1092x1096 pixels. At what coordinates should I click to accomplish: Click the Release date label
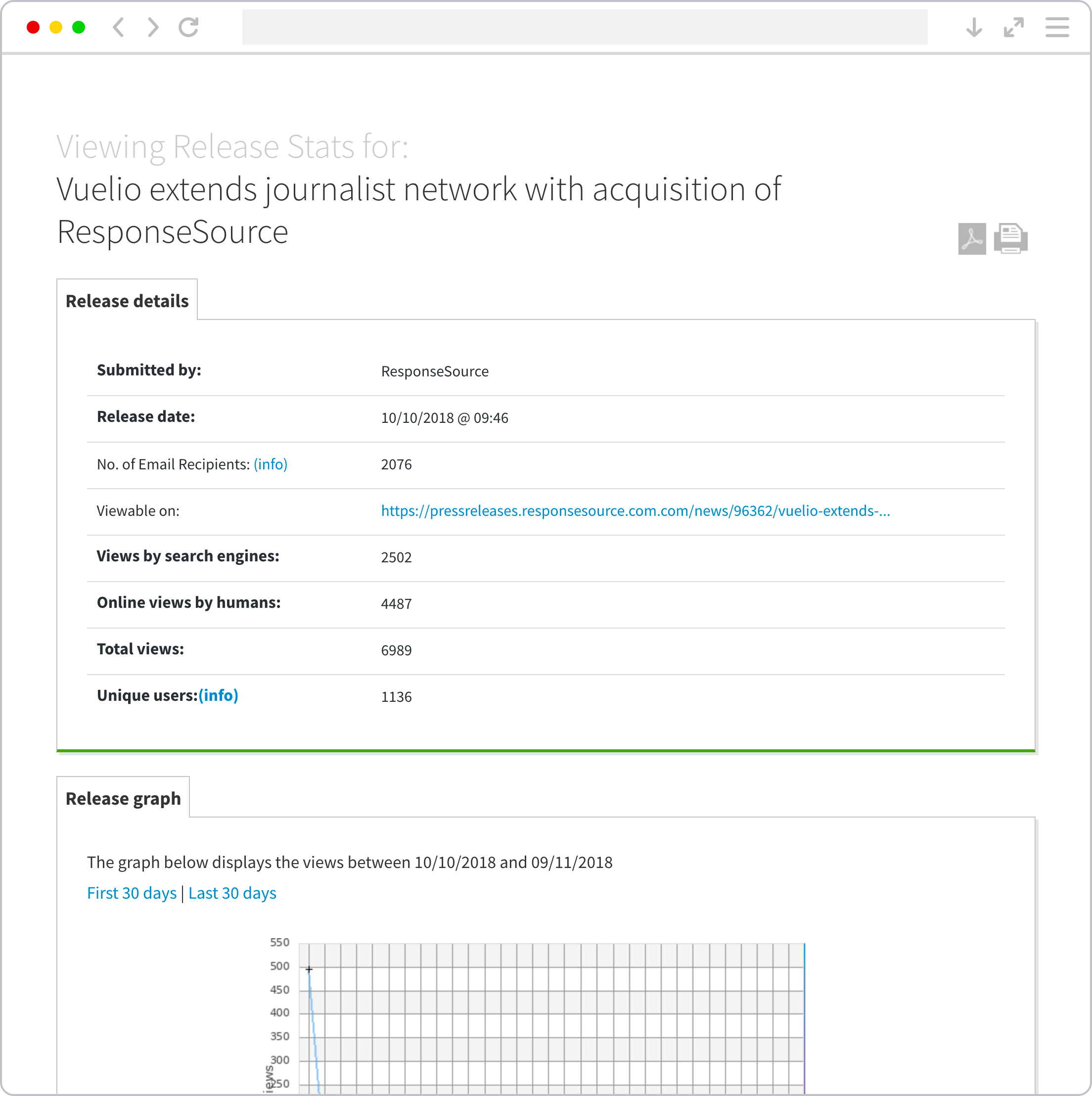(x=146, y=416)
